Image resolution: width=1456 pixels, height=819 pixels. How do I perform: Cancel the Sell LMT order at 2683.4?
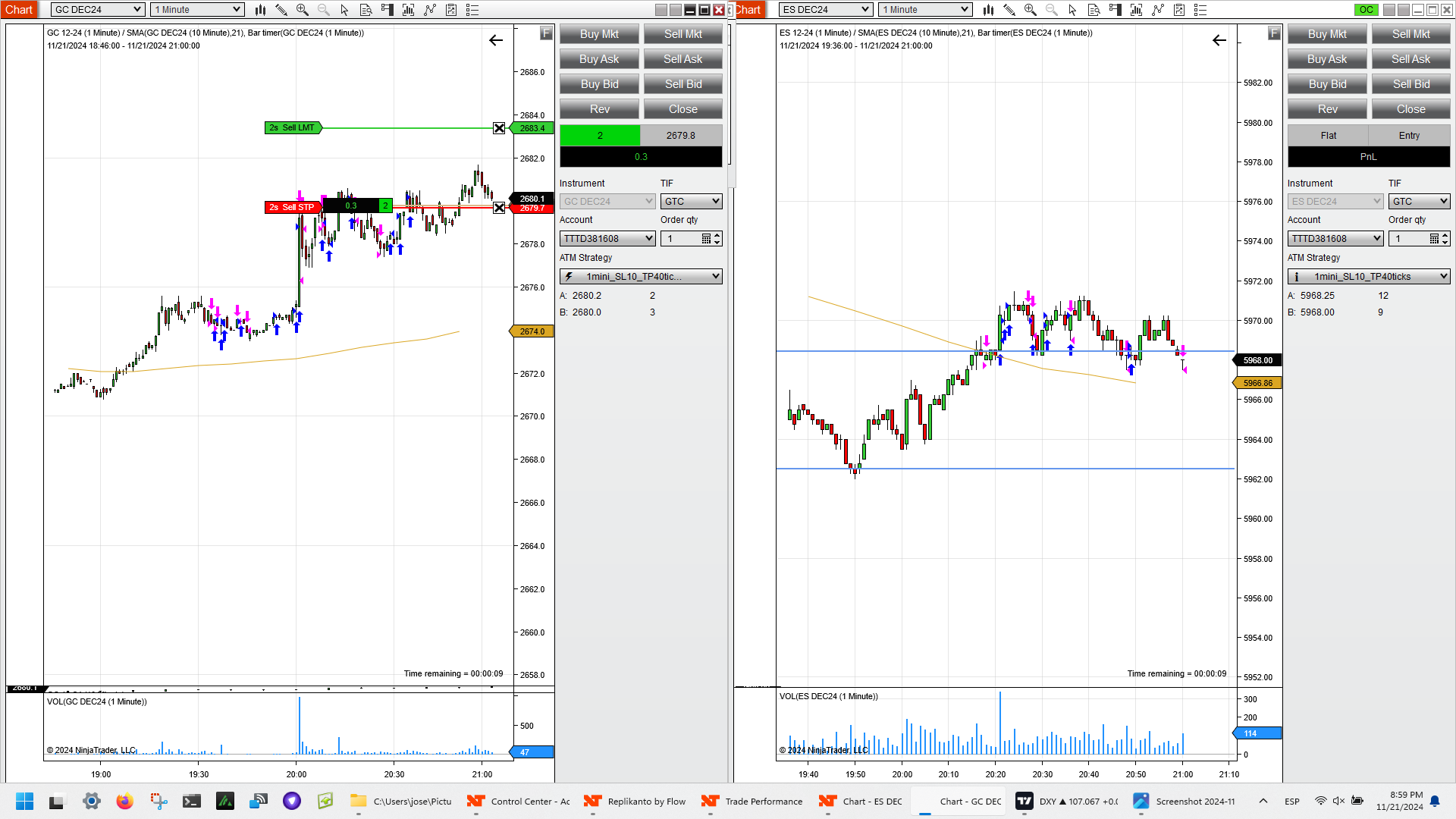point(499,128)
